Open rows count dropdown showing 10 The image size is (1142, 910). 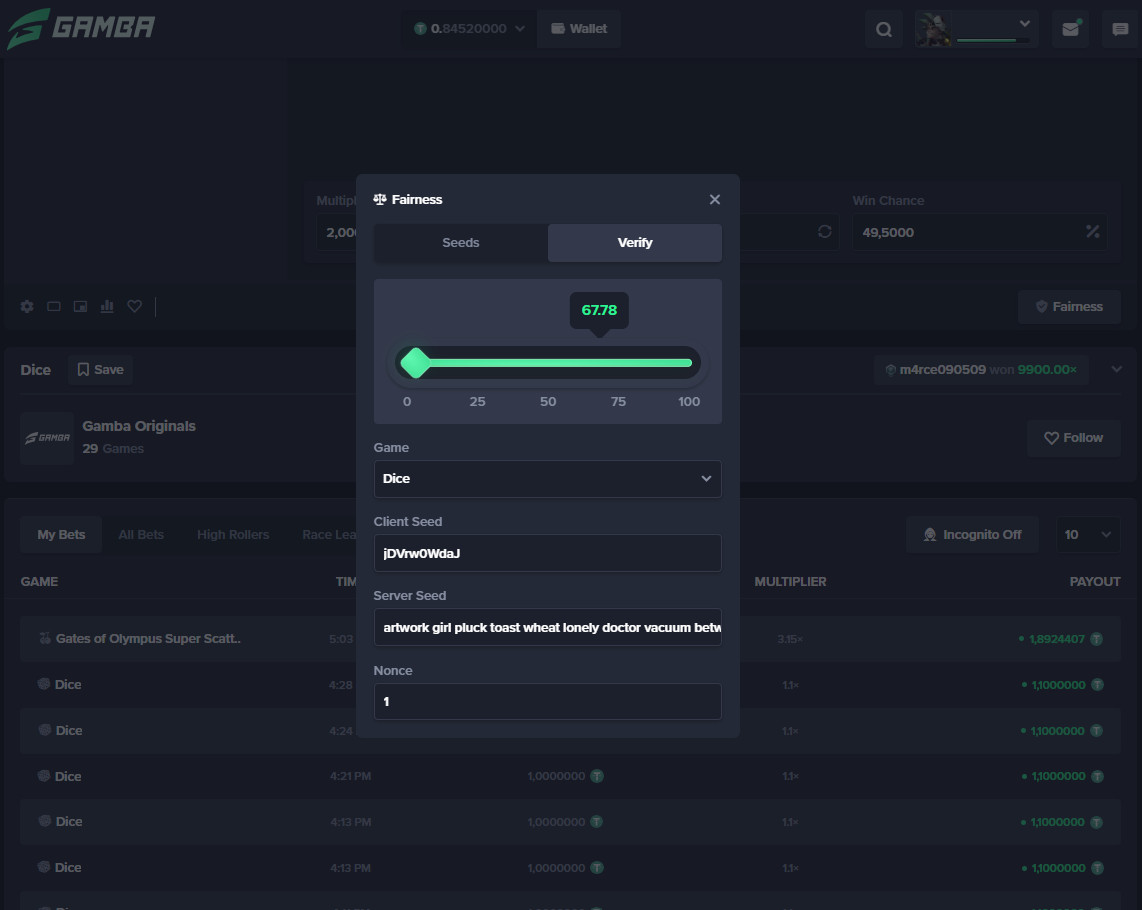pos(1088,535)
